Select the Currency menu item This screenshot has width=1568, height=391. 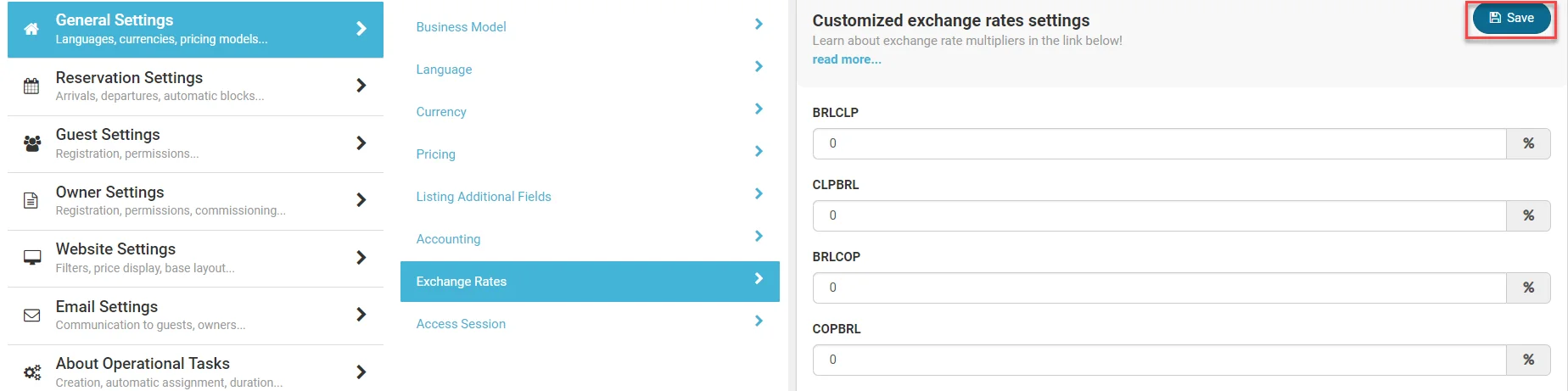pyautogui.click(x=441, y=112)
